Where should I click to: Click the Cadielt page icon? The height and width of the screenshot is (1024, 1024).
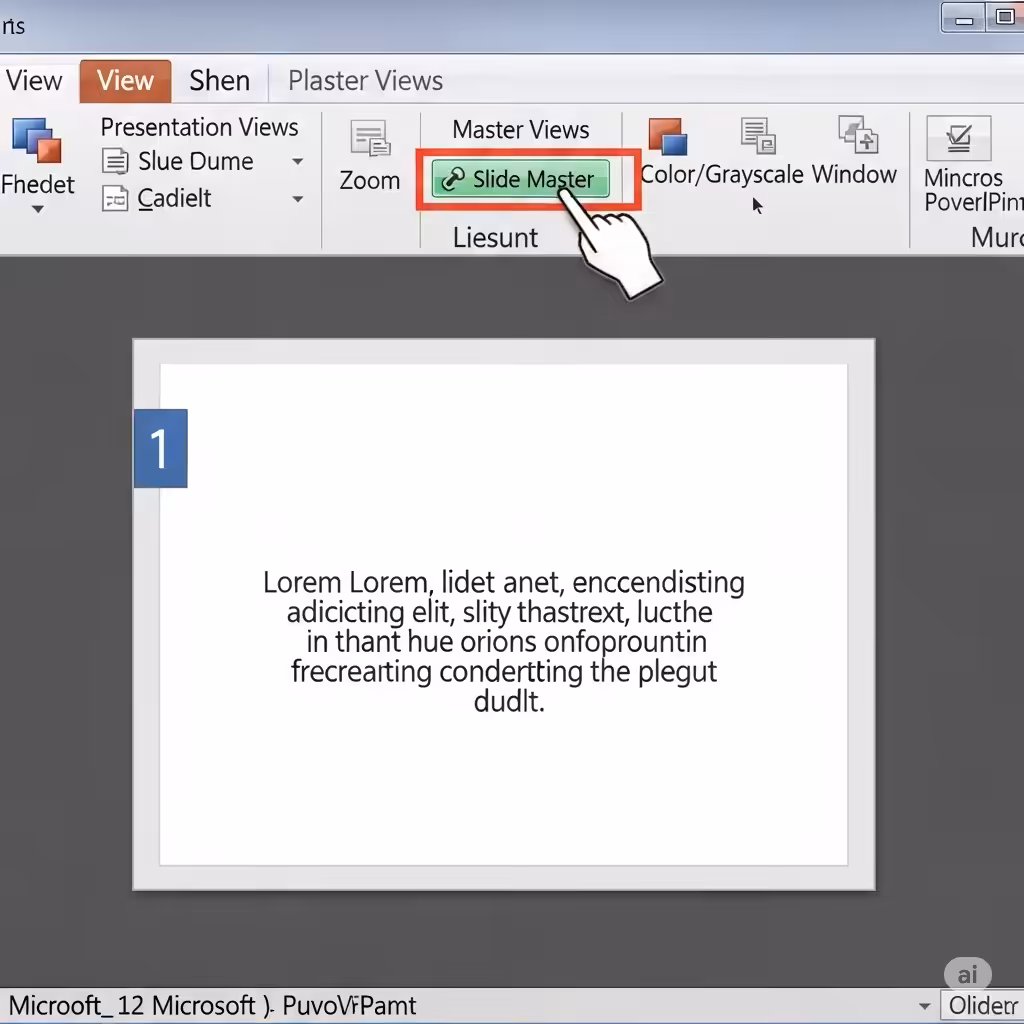116,199
